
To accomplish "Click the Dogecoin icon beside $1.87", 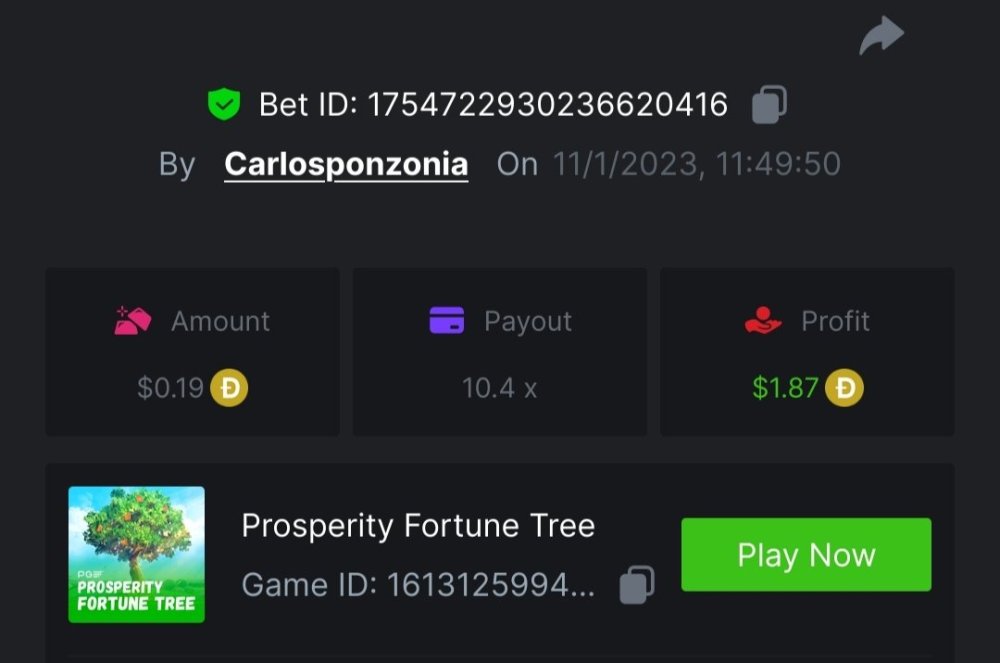I will tap(845, 388).
